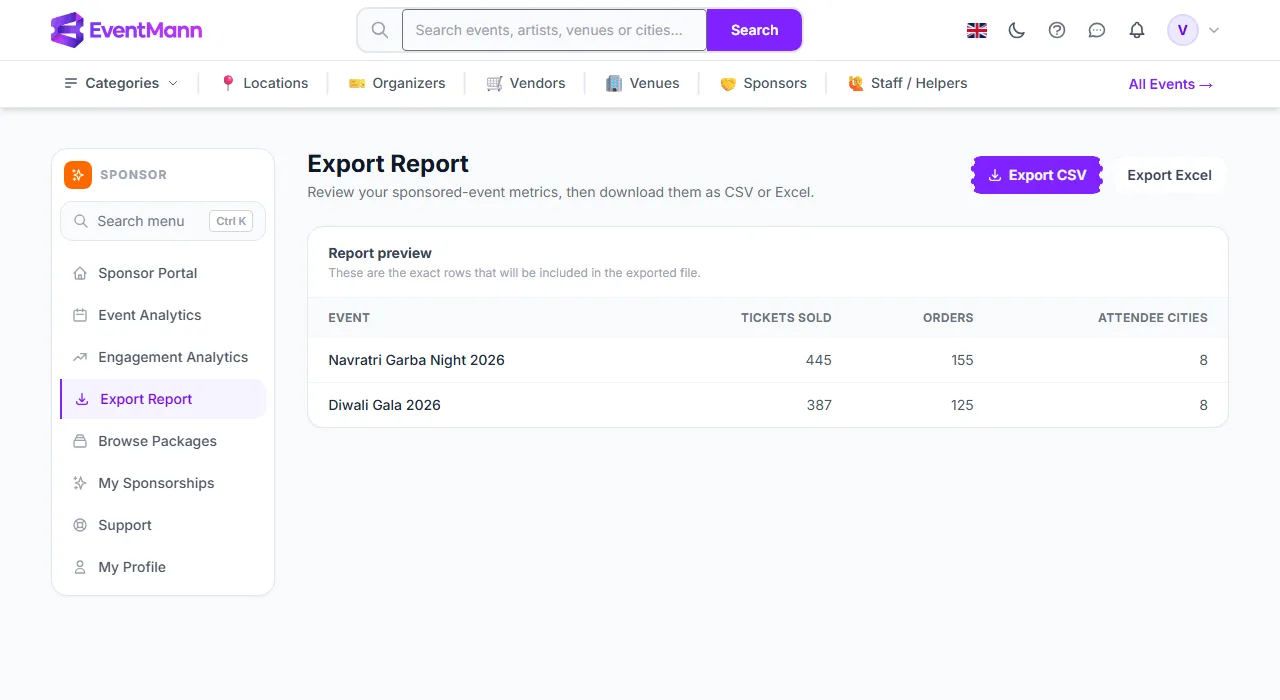Click the EventMann logo

[126, 30]
